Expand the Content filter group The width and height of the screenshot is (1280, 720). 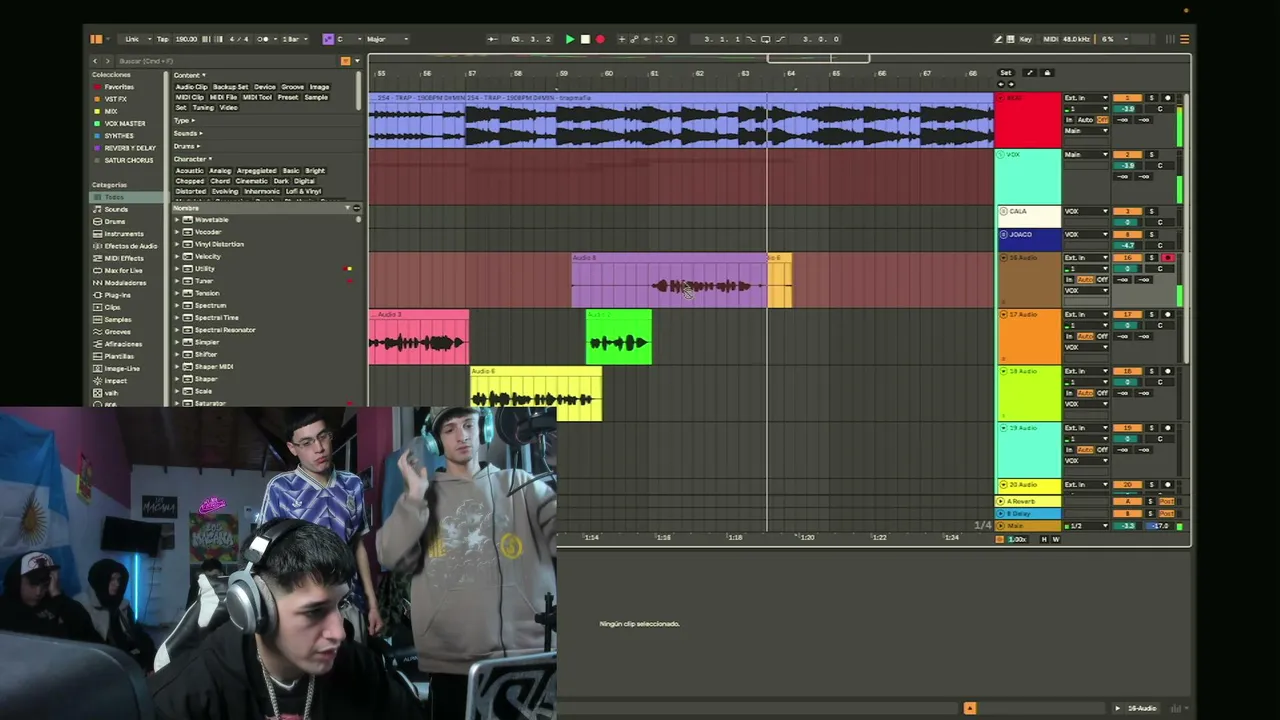click(189, 75)
